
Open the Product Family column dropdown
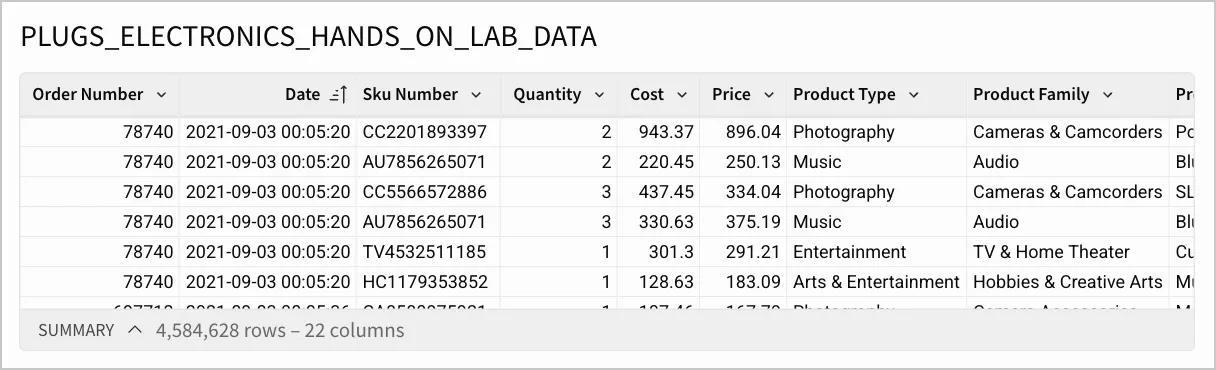click(x=1107, y=95)
